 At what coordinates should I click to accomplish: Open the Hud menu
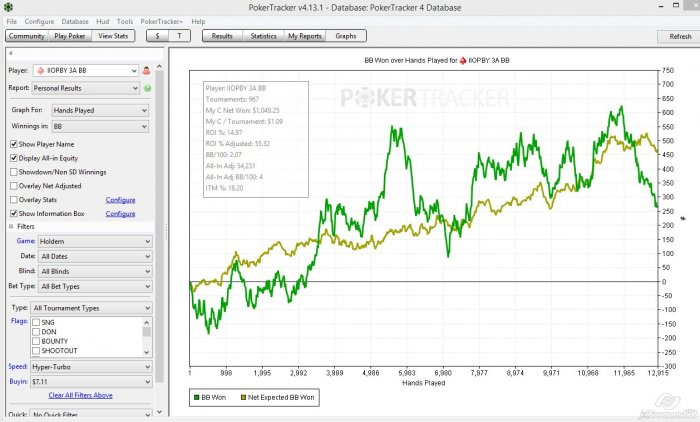(x=103, y=21)
